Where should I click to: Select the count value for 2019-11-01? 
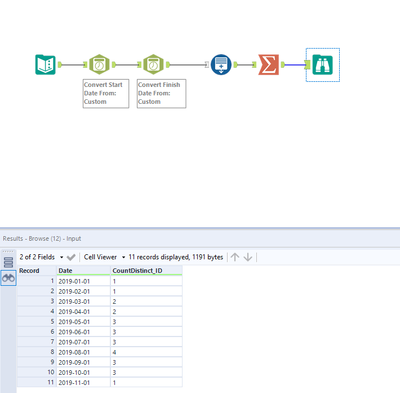pos(146,383)
